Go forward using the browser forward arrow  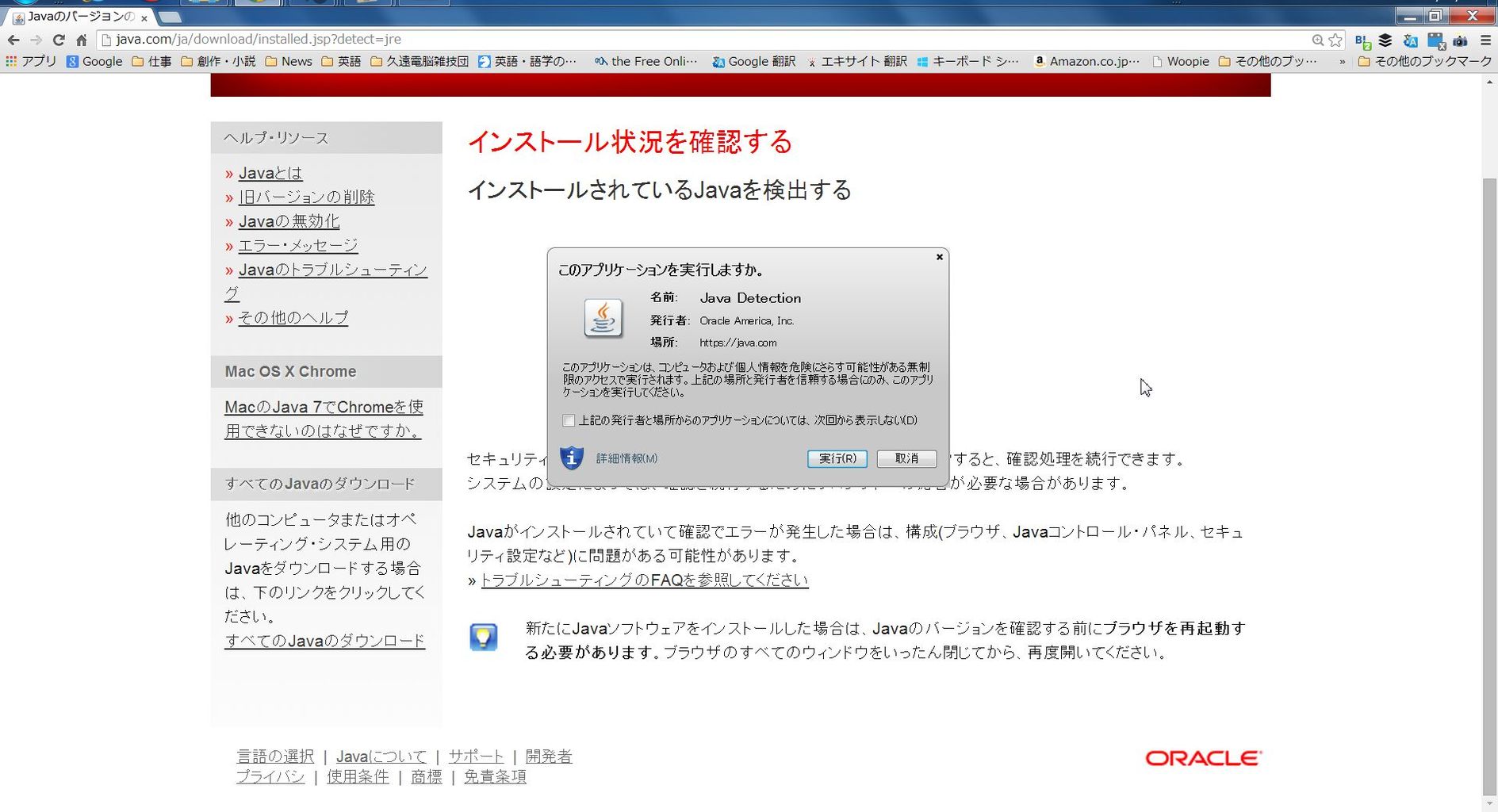click(36, 40)
